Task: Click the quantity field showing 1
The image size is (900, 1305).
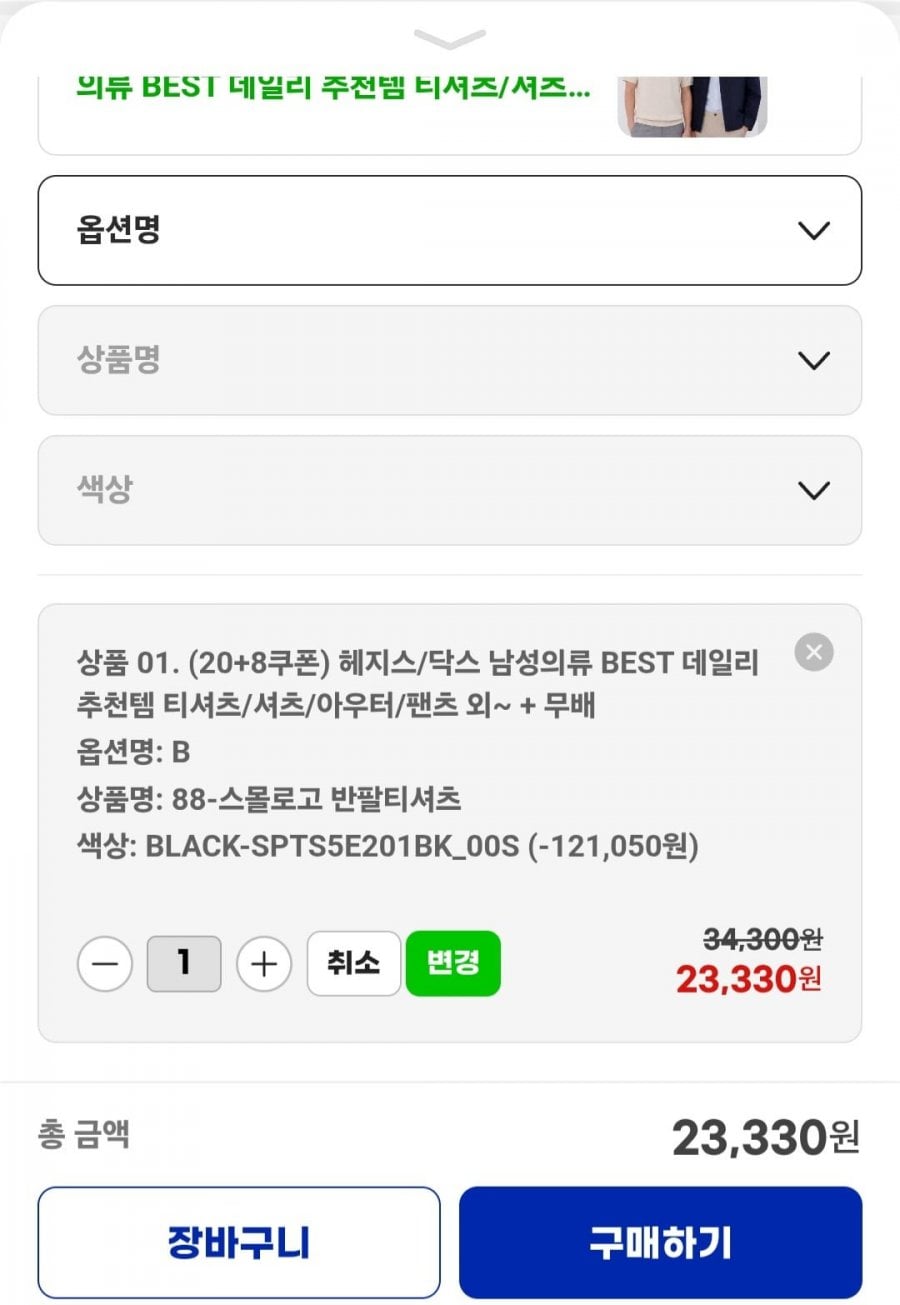Action: 184,964
